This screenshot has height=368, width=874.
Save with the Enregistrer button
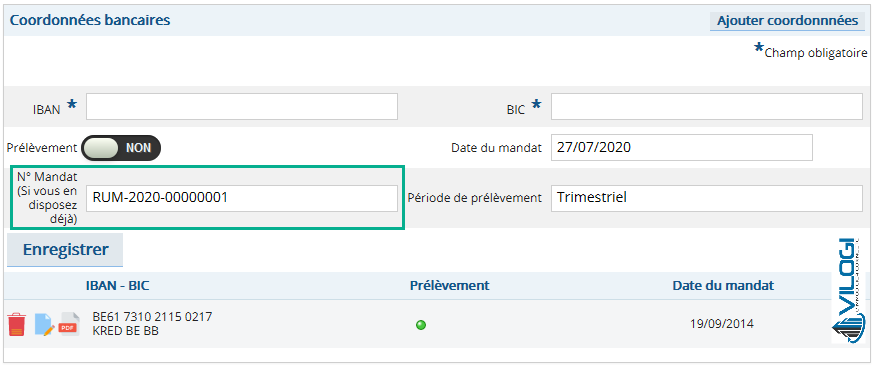click(65, 250)
